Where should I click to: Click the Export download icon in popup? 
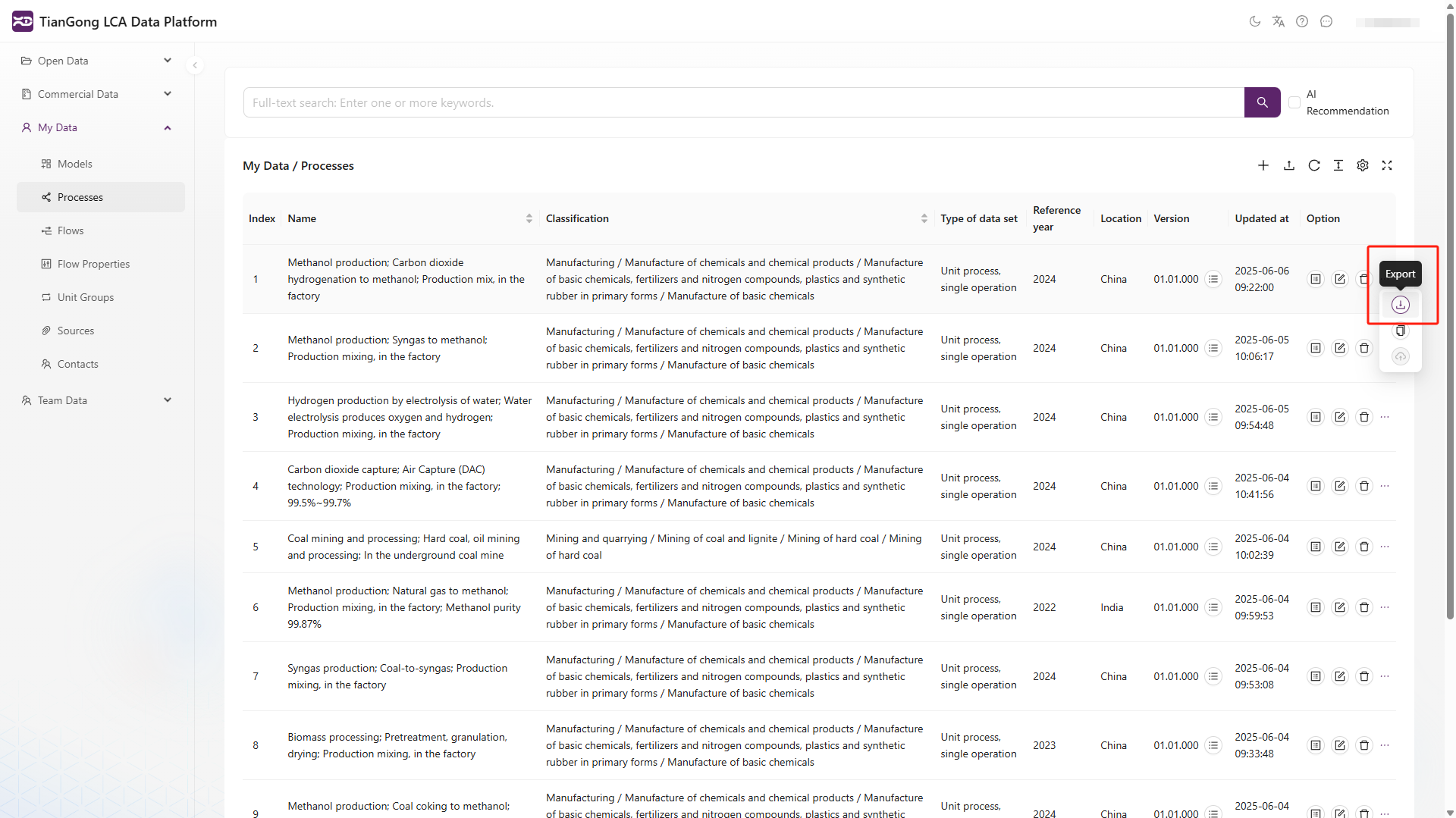[x=1400, y=305]
